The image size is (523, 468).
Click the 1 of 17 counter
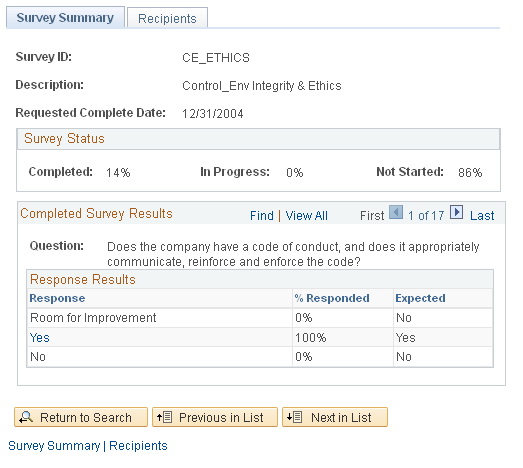[426, 215]
